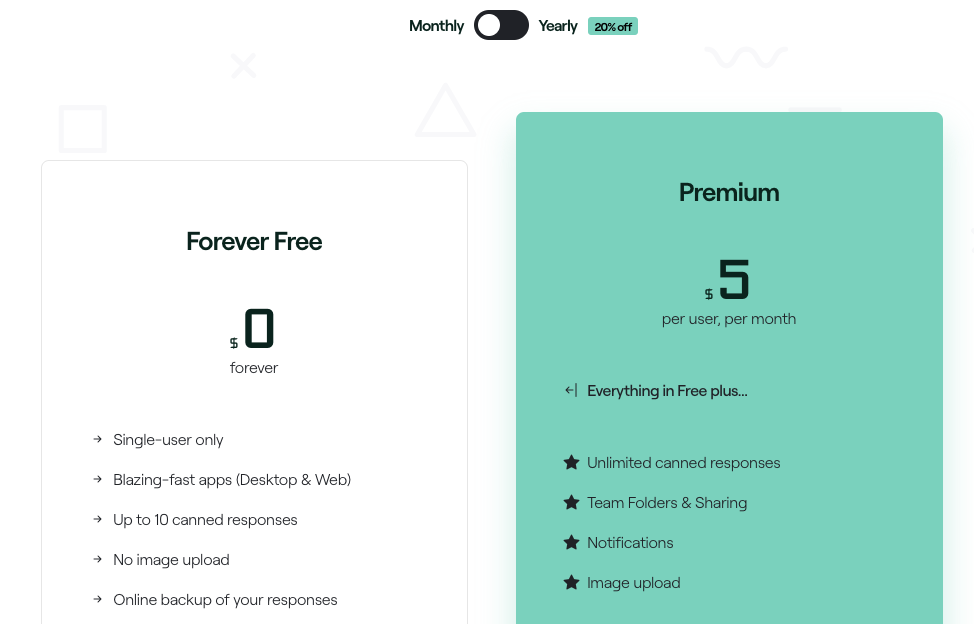
Task: Click the arrow icon next to No image upload
Action: click(97, 560)
